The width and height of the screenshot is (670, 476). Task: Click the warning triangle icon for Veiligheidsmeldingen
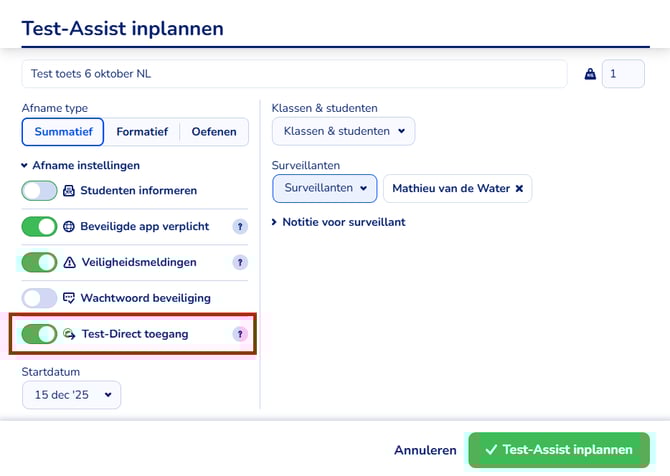[x=69, y=262]
